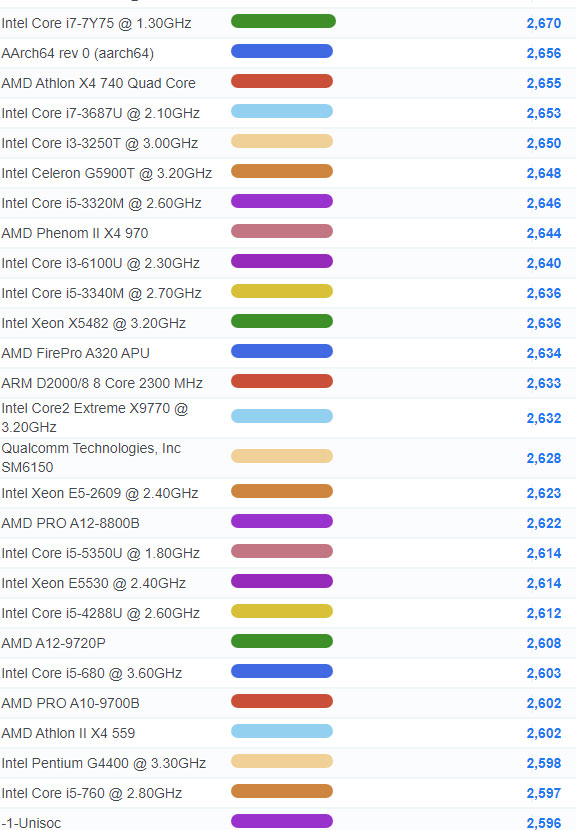Open AMD Athlon II X4 559
The height and width of the screenshot is (830, 576).
click(68, 733)
